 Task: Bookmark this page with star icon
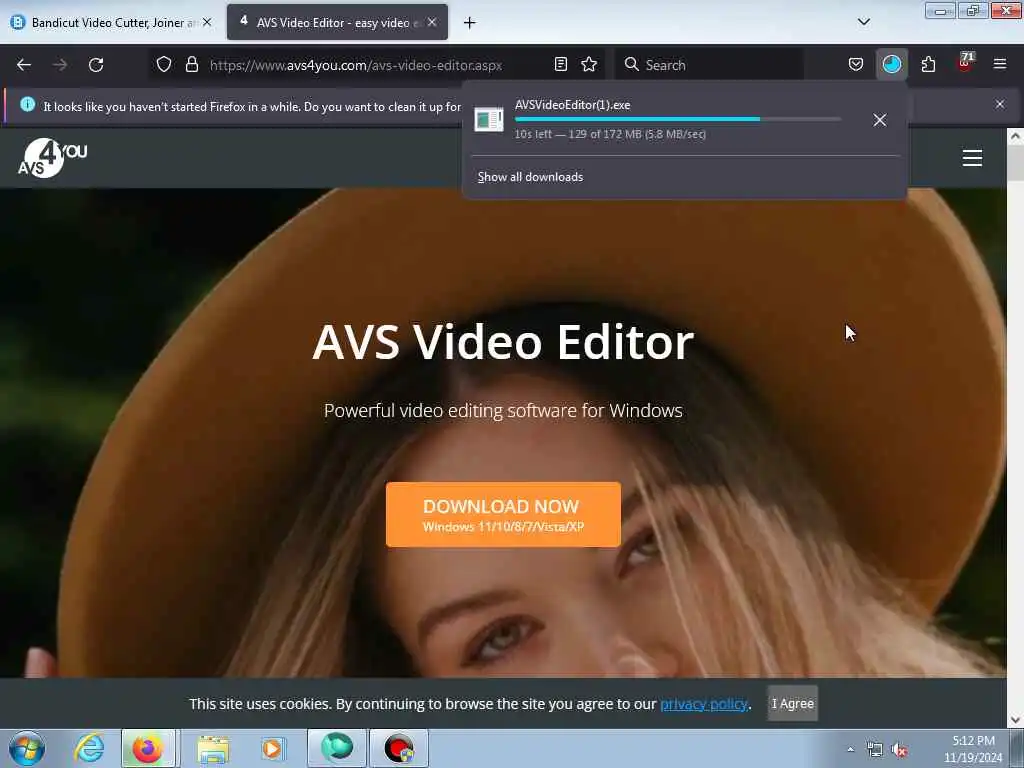(589, 65)
